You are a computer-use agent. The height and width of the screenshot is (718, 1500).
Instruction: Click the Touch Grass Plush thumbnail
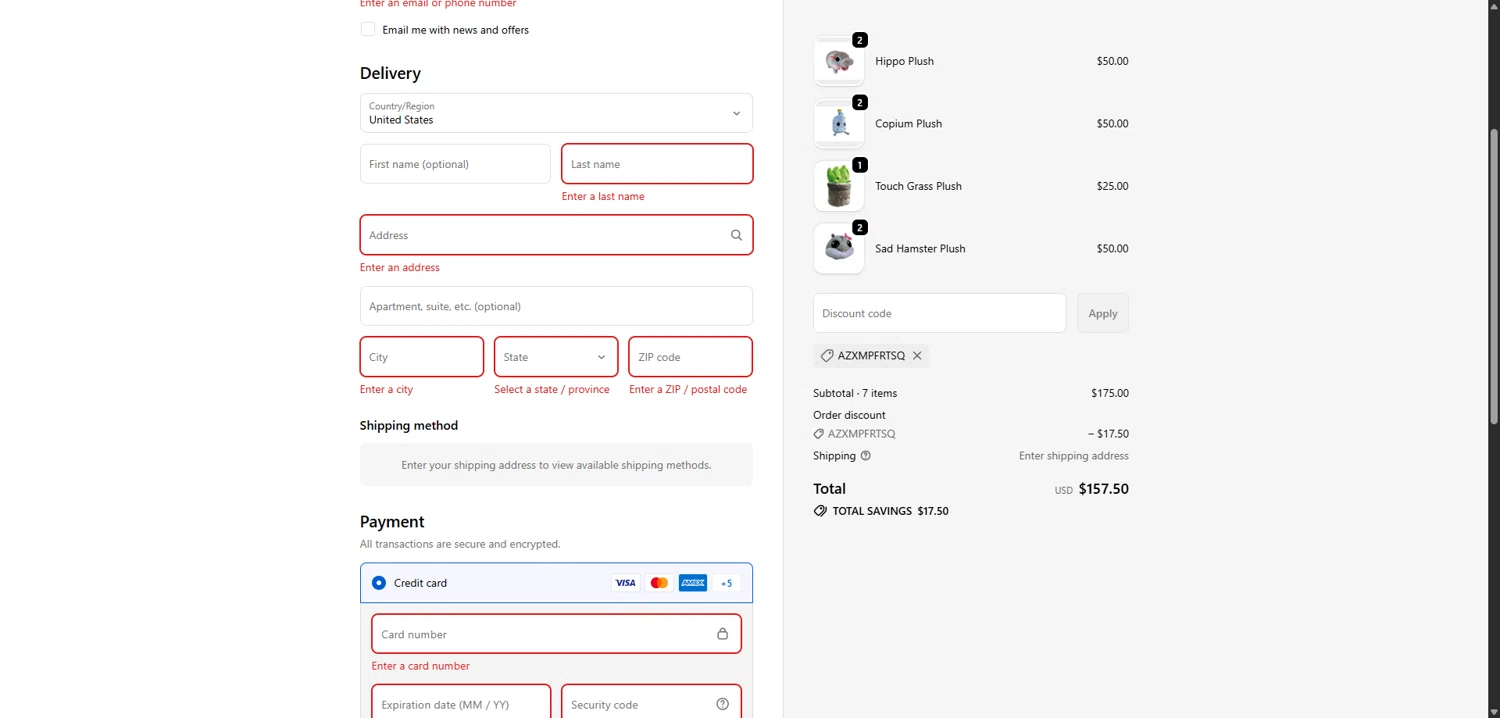[839, 186]
